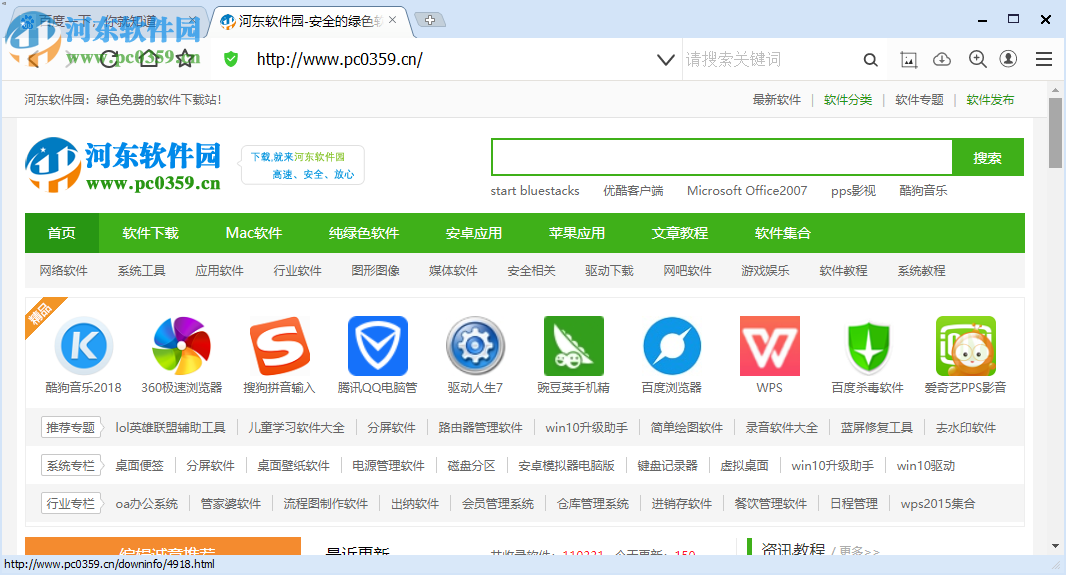Open the 游戏娱乐 category
1066x575 pixels.
point(766,271)
